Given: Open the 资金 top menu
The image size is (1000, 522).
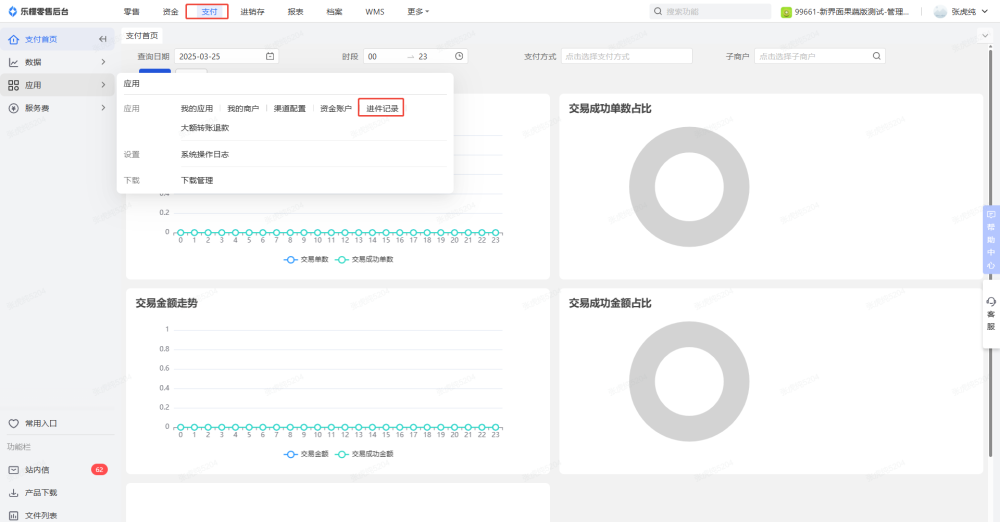Looking at the screenshot, I should 170,11.
